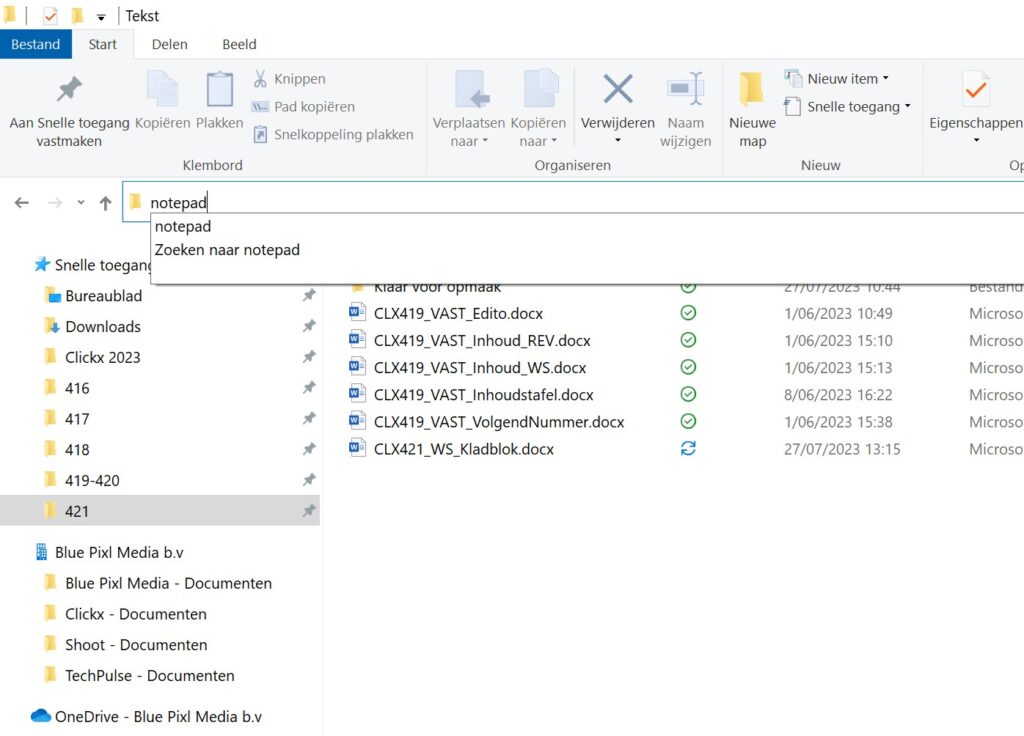Click the Back arrow navigation button
Viewport: 1024px width, 736px height.
22,203
